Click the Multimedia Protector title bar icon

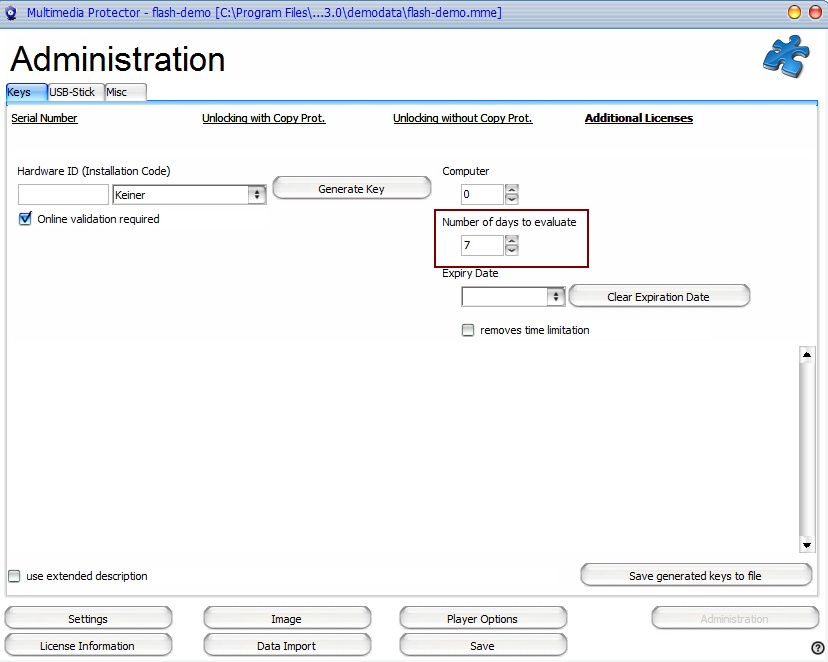12,13
